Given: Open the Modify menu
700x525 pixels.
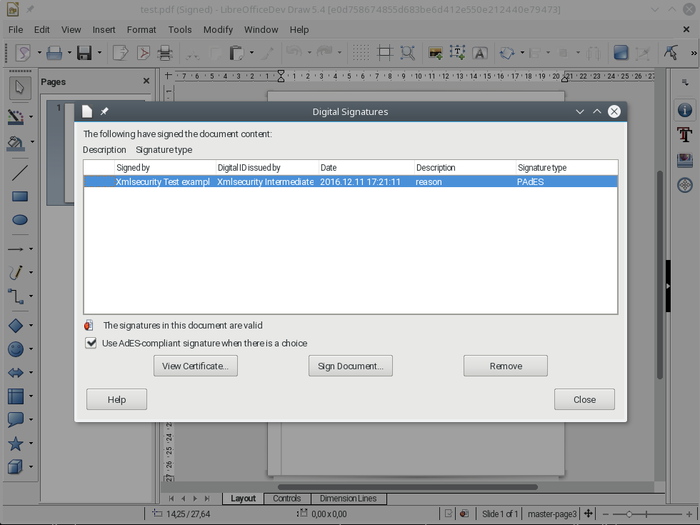Looking at the screenshot, I should [218, 29].
